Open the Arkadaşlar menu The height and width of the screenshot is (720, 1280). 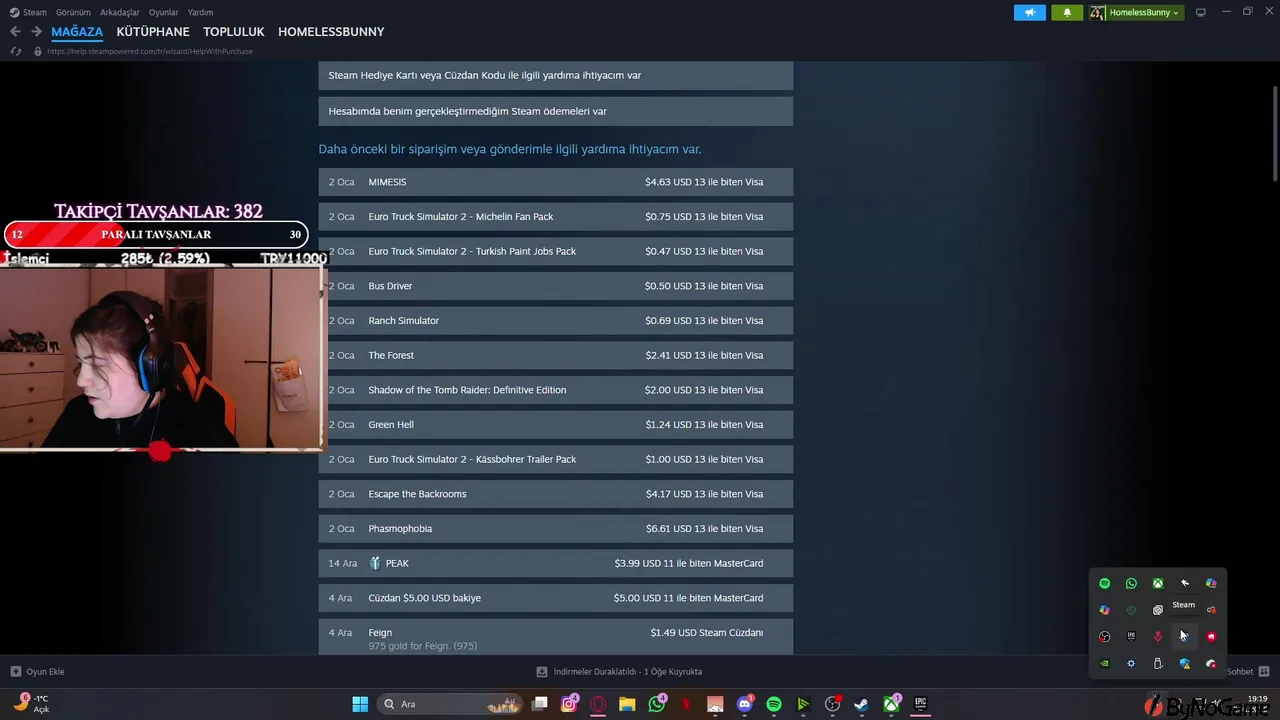coord(120,12)
